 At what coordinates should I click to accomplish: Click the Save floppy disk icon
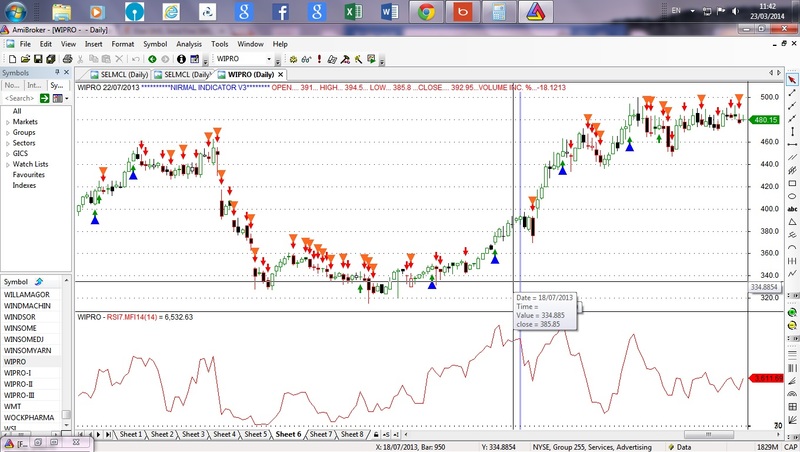[x=38, y=59]
